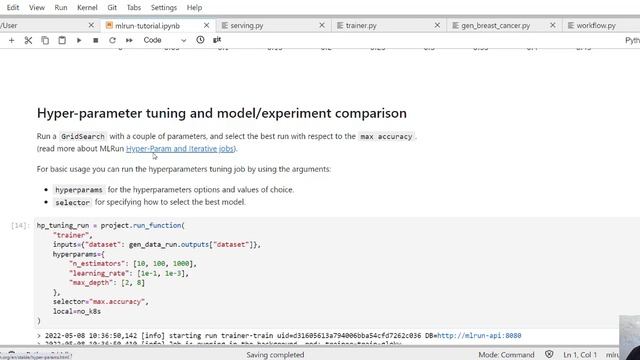Image resolution: width=640 pixels, height=360 pixels.
Task: Click the Hyper-parameter tuning heading
Action: pos(222,113)
